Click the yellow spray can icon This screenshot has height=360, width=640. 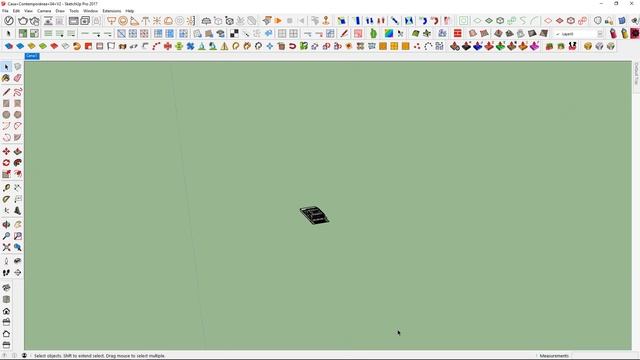624,33
